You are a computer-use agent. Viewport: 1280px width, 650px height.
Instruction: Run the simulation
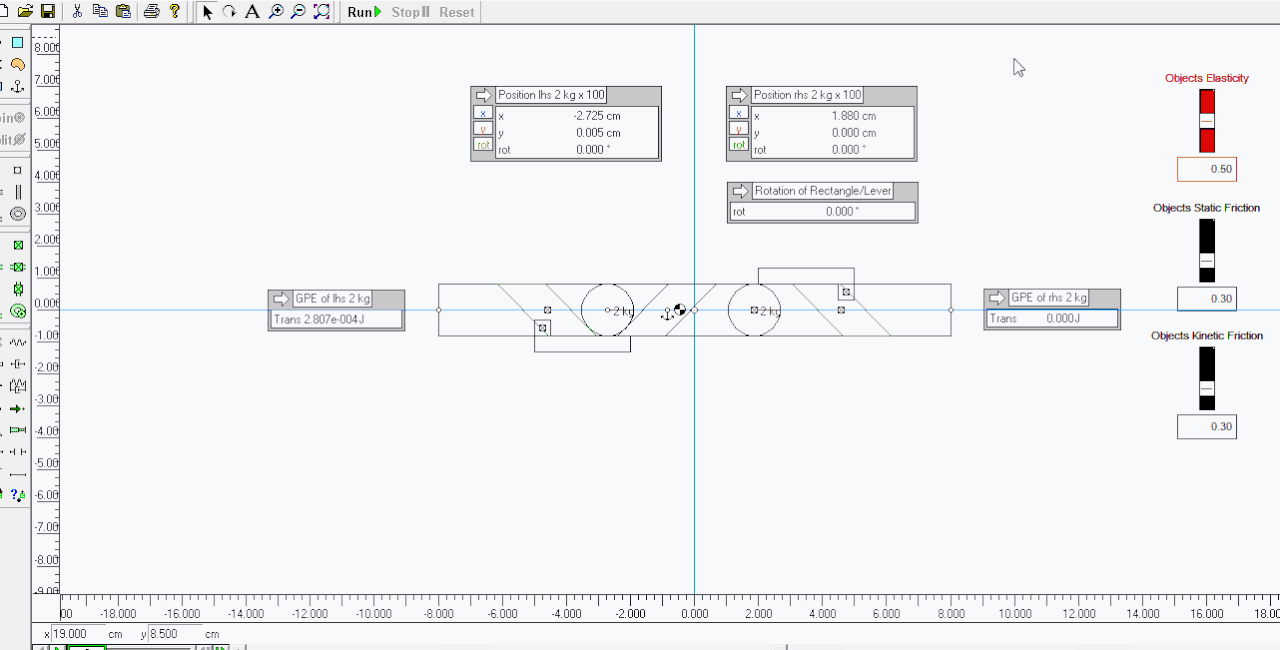[x=365, y=12]
